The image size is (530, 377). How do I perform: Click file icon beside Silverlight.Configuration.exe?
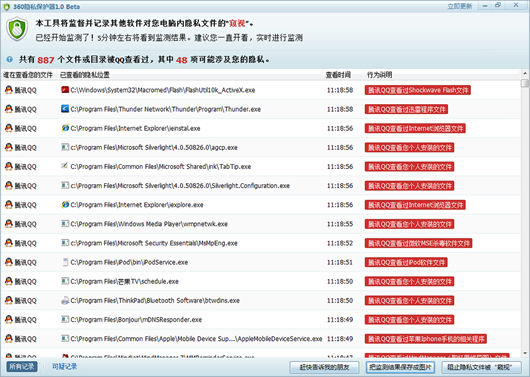[x=65, y=185]
